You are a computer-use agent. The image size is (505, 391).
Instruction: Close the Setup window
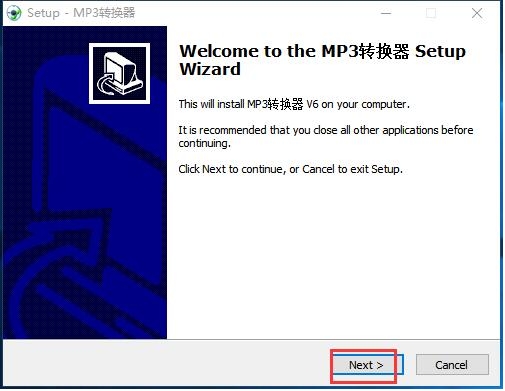click(x=477, y=13)
